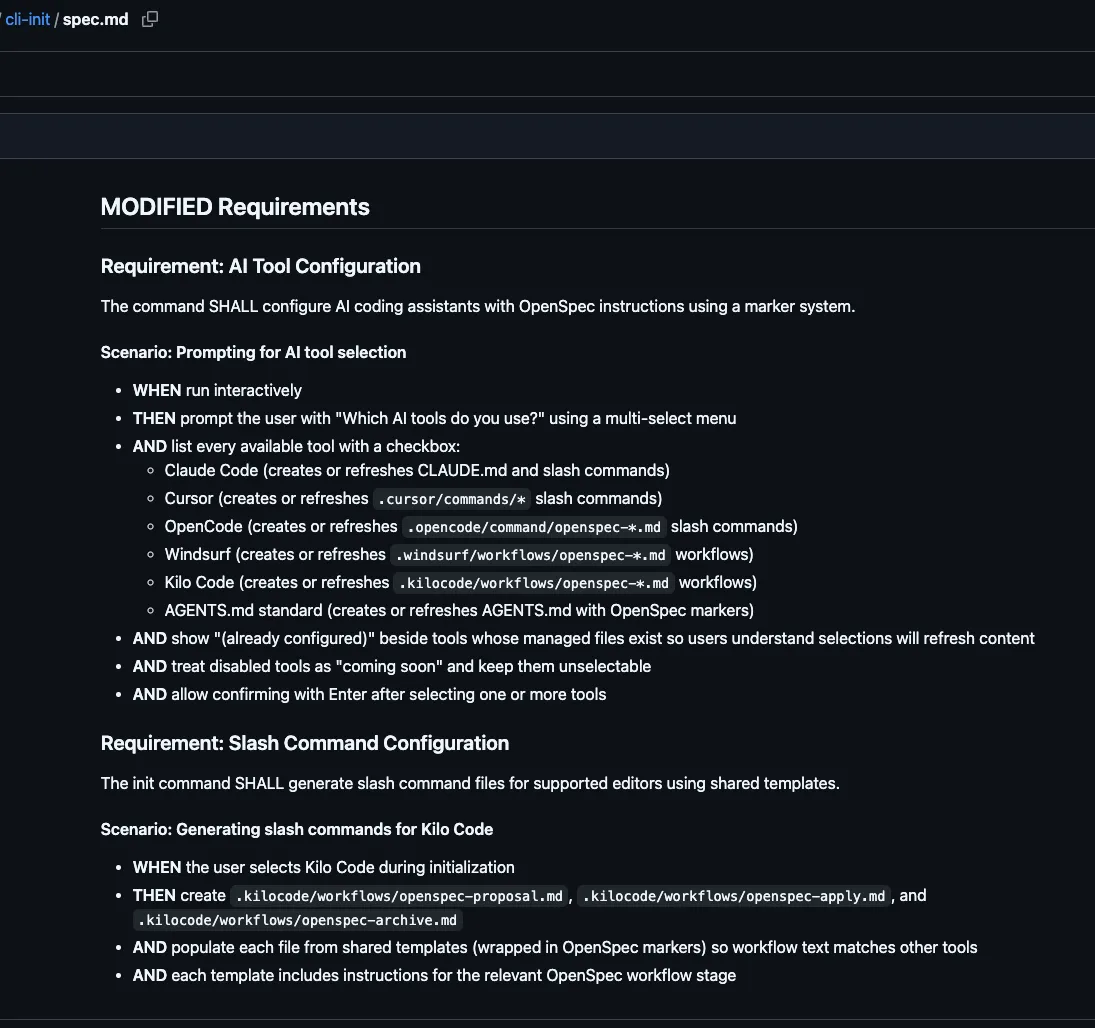Click the Requirement: Slash Command Configuration heading

[x=305, y=743]
